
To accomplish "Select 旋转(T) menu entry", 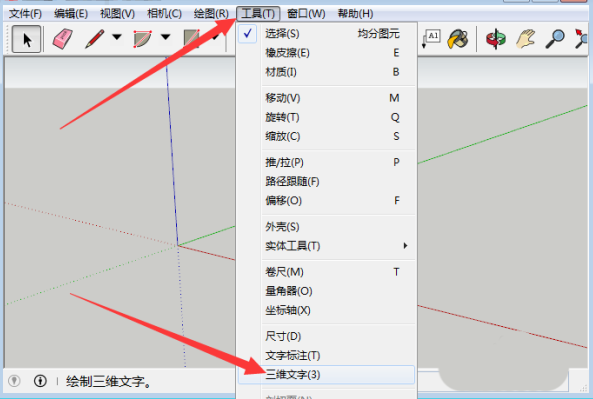I will (326, 117).
